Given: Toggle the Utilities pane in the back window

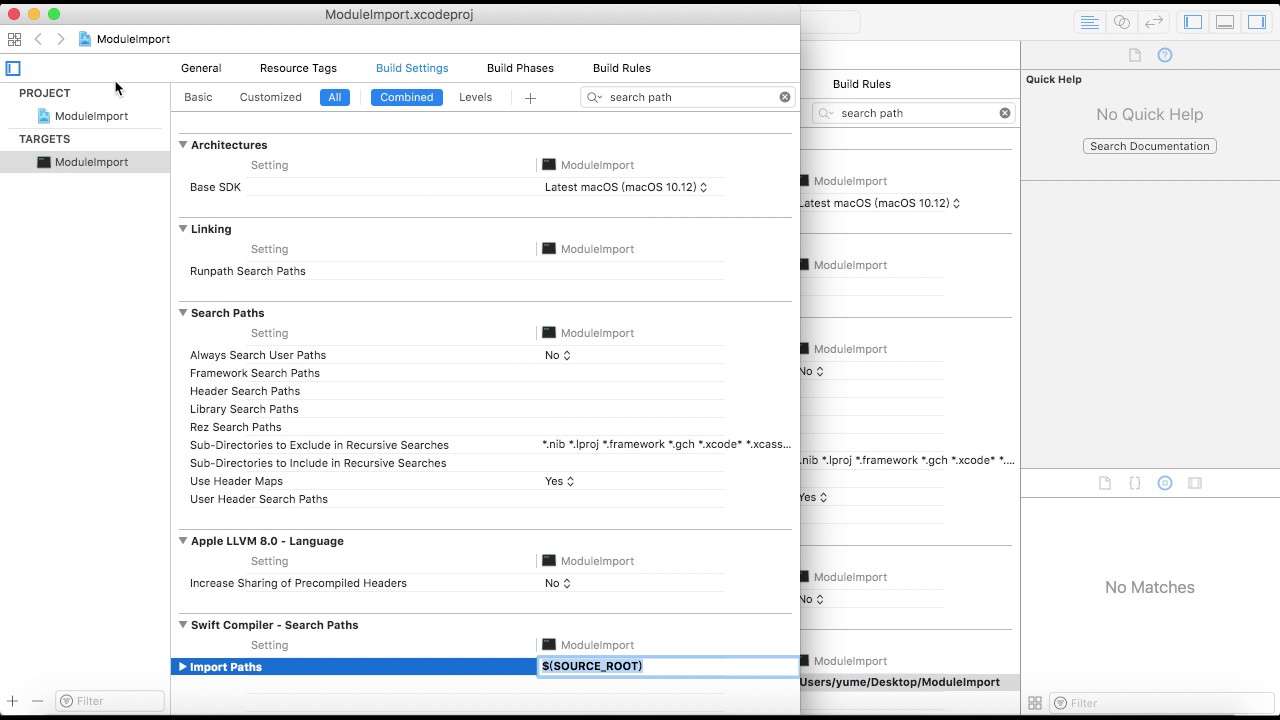Looking at the screenshot, I should pyautogui.click(x=1257, y=22).
